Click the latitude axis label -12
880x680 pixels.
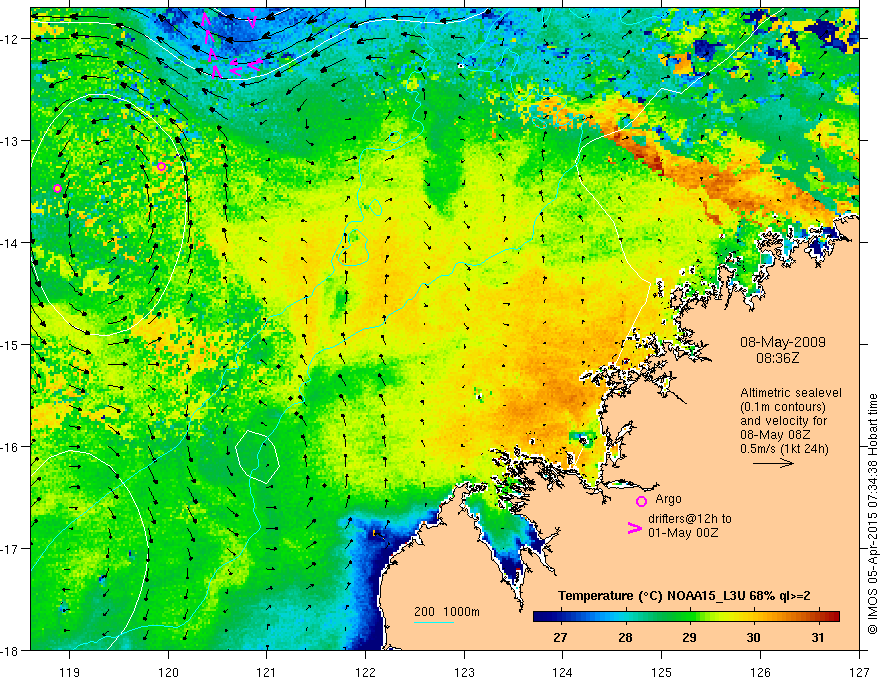(x=10, y=39)
